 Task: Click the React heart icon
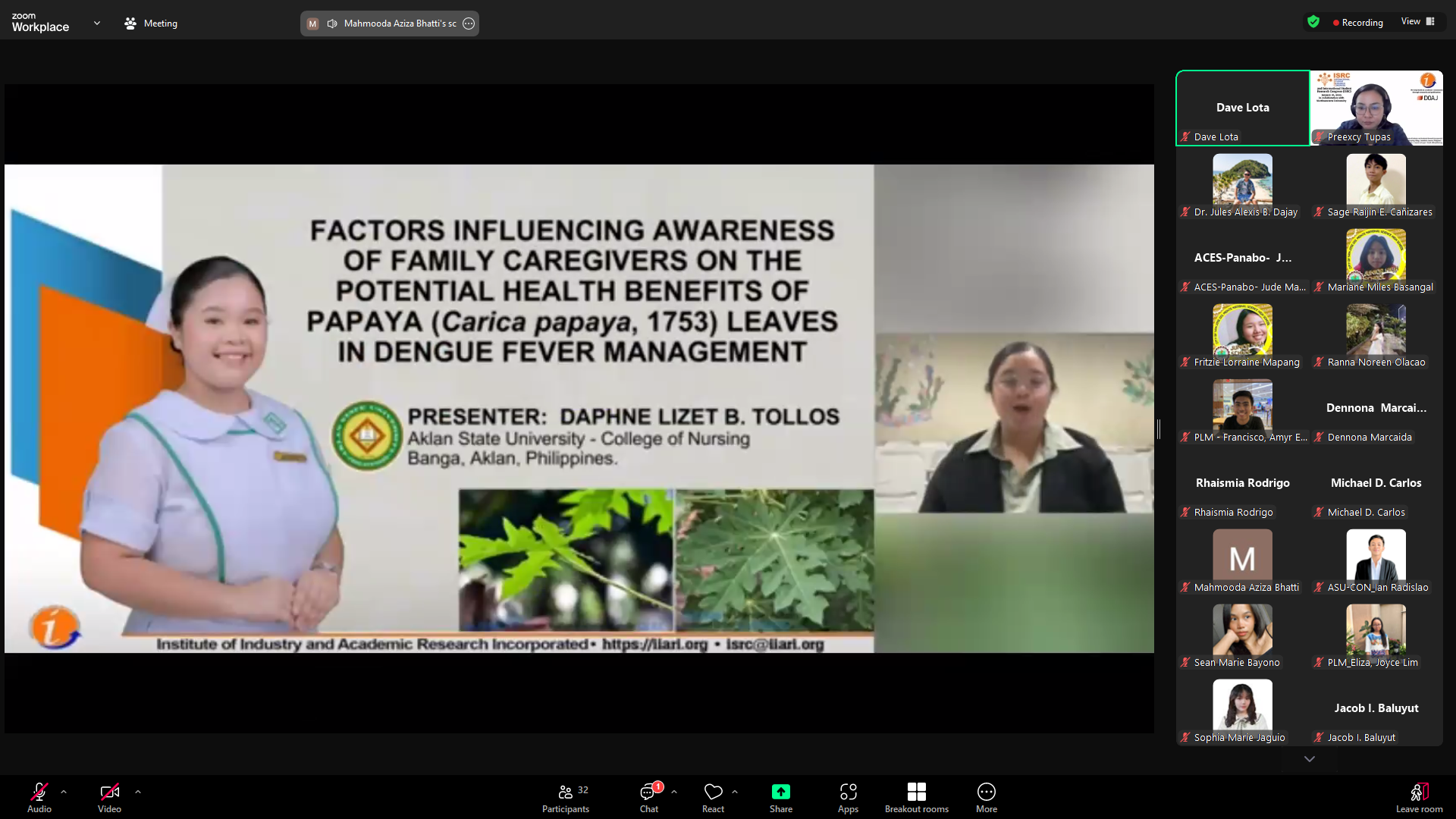713,792
